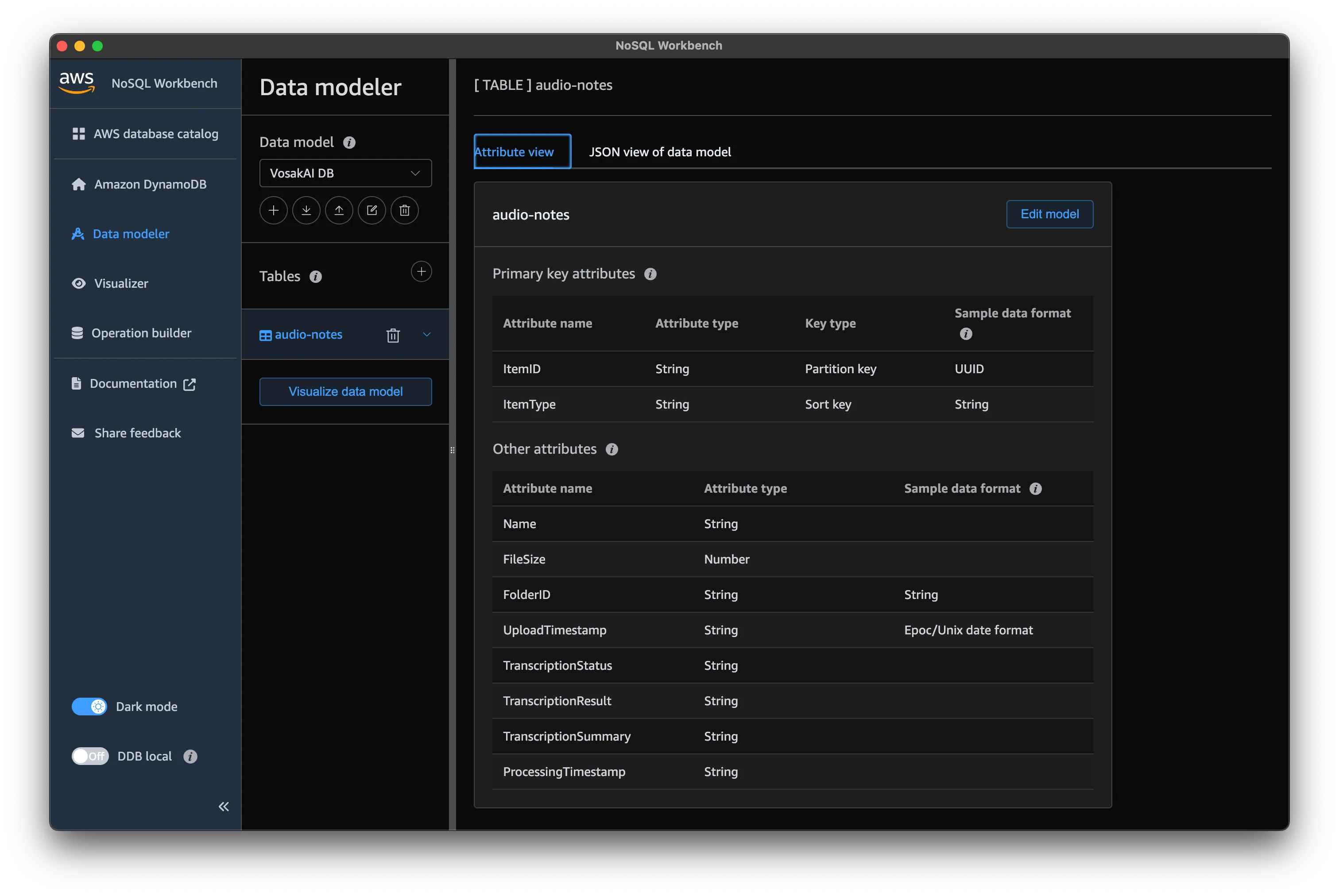Open the Visualizer panel
The image size is (1339, 896).
(121, 283)
